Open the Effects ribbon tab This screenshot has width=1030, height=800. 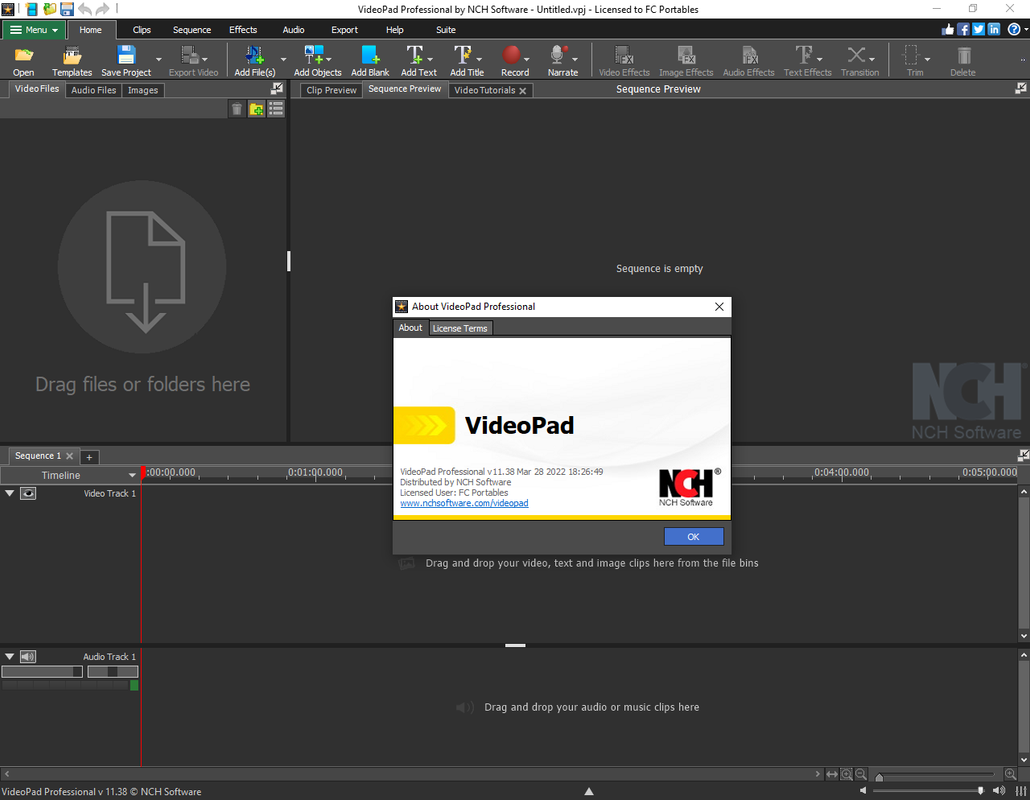tap(243, 30)
